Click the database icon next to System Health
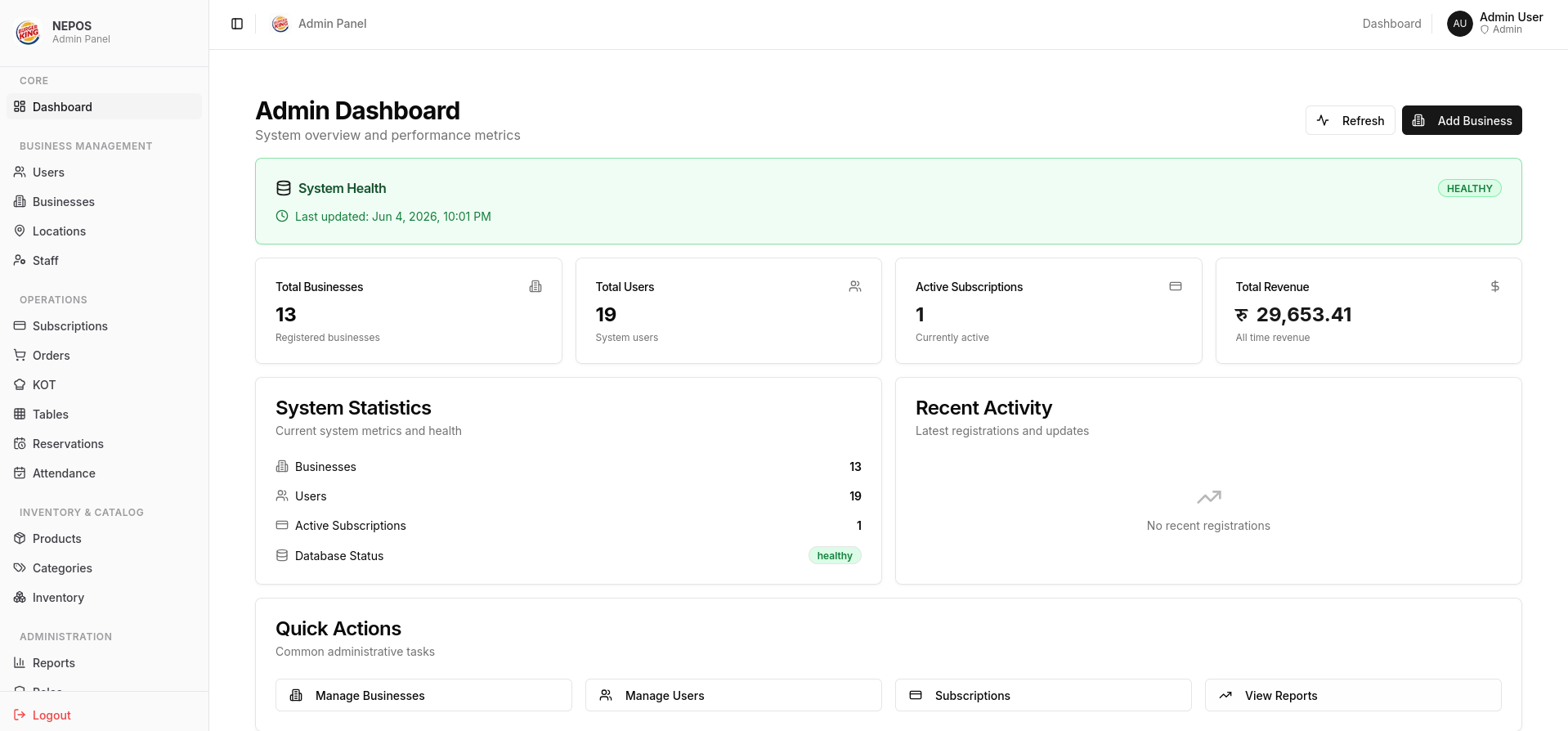This screenshot has height=731, width=1568. 284,188
